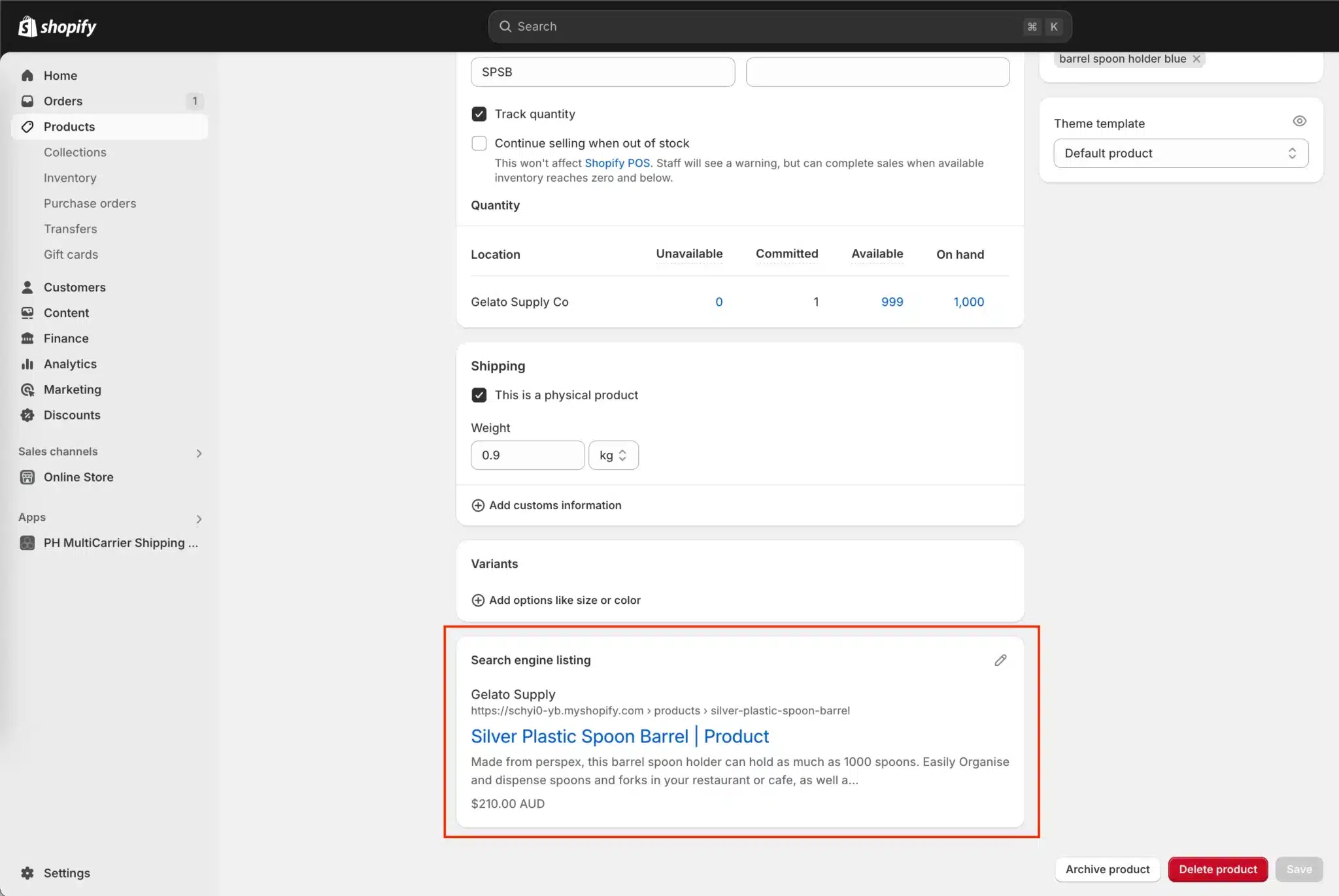Viewport: 1339px width, 896px height.
Task: Open the Home section from the sidebar
Action: [59, 75]
